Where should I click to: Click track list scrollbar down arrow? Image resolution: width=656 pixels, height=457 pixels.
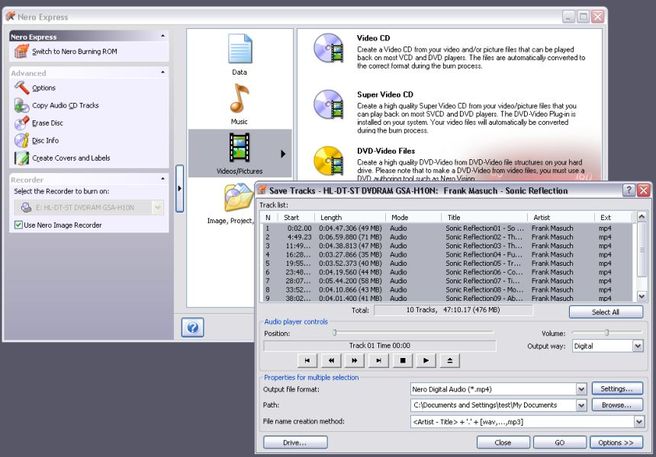642,296
